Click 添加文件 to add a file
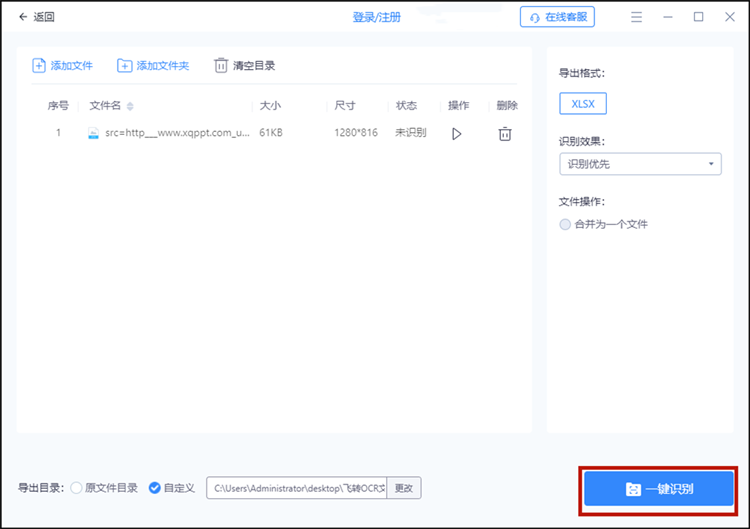 (62, 66)
